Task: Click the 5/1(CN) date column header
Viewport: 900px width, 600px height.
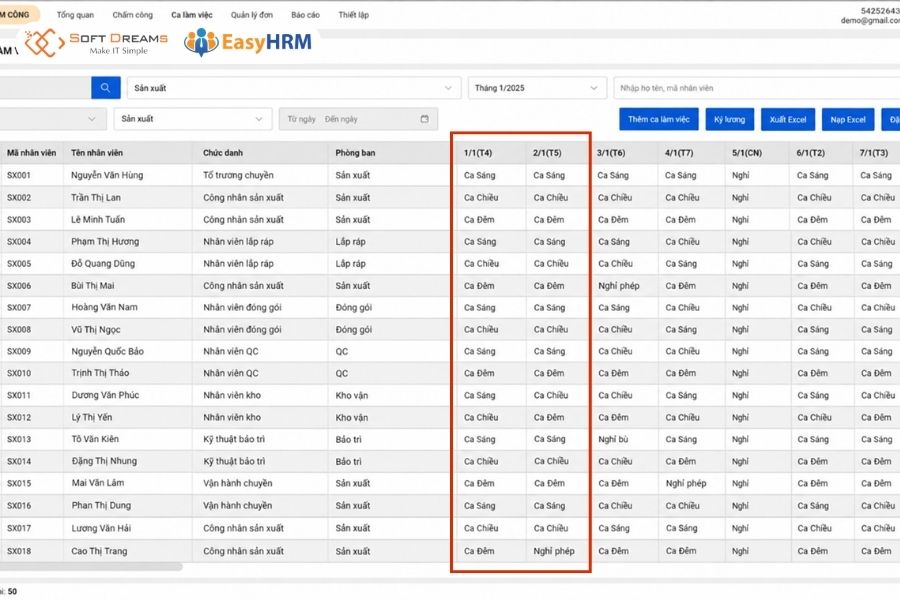Action: (x=747, y=153)
